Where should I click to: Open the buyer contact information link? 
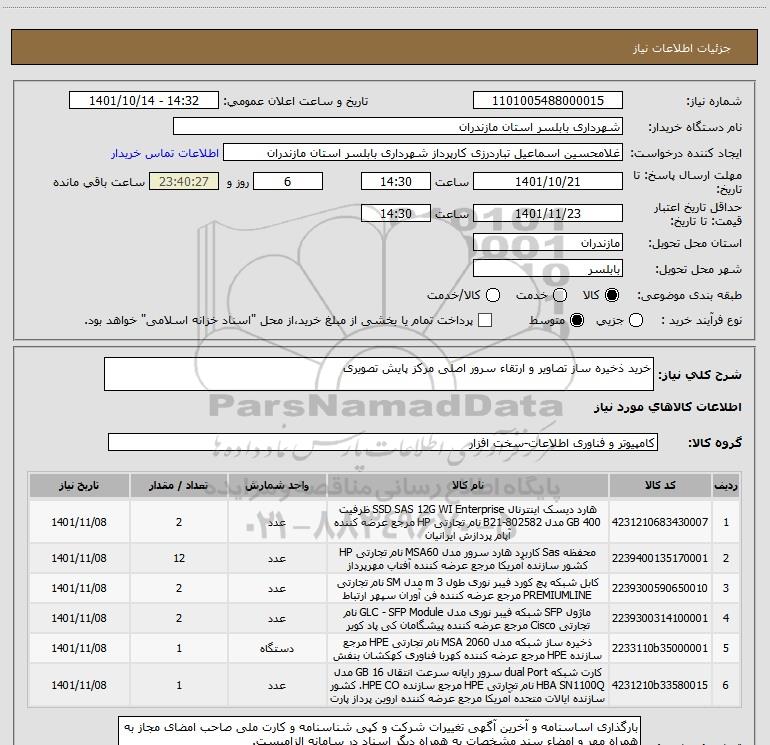pos(165,153)
